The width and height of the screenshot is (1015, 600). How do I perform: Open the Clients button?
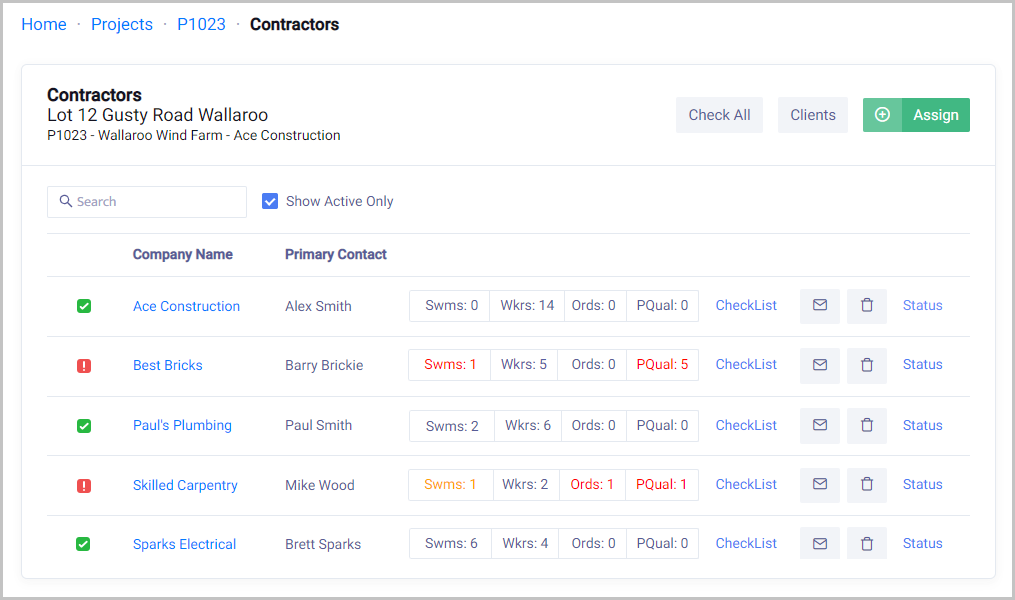coord(812,115)
